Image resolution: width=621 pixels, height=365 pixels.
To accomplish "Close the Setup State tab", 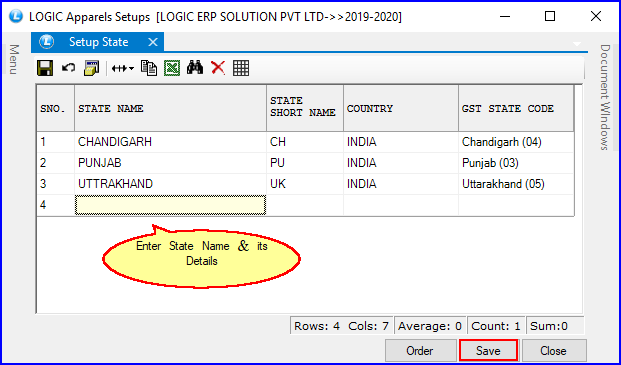I will tap(152, 42).
